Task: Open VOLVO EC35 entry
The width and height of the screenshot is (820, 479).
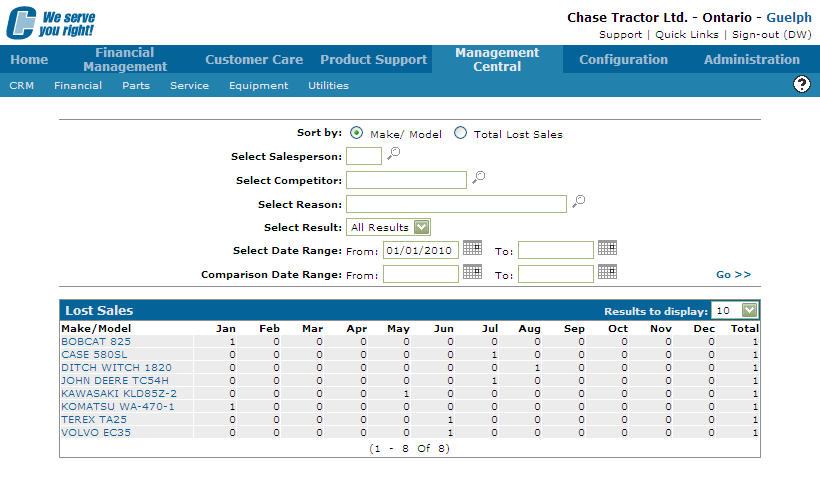Action: [x=96, y=433]
